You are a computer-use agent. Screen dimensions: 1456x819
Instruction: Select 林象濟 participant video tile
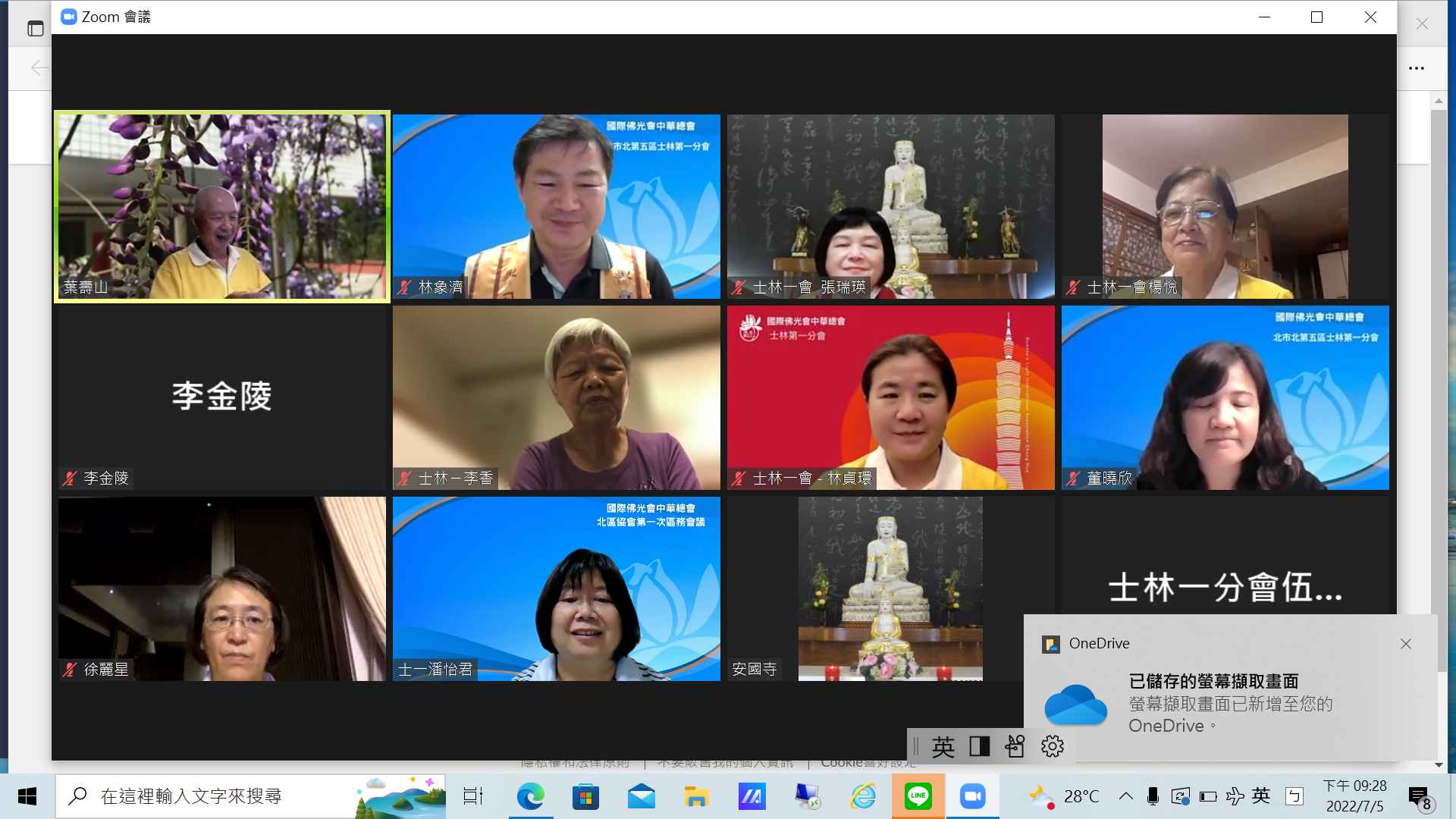(556, 206)
